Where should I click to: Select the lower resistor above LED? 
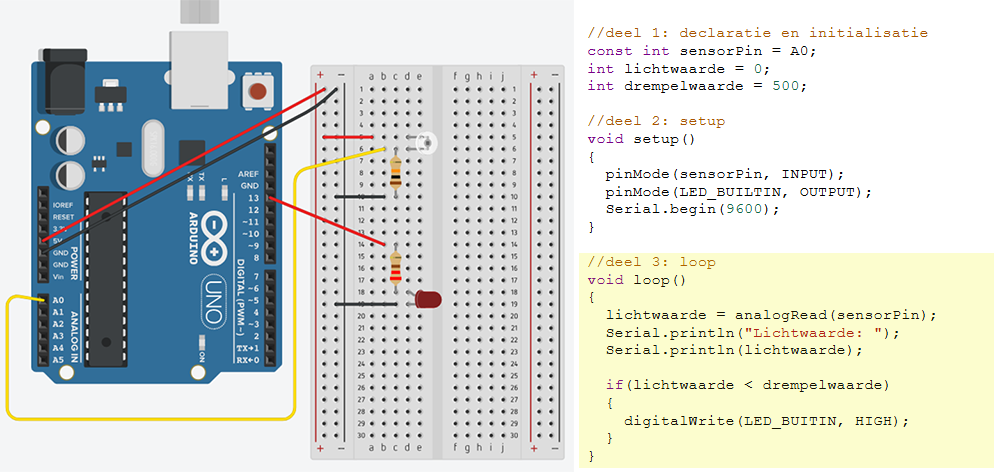[397, 268]
